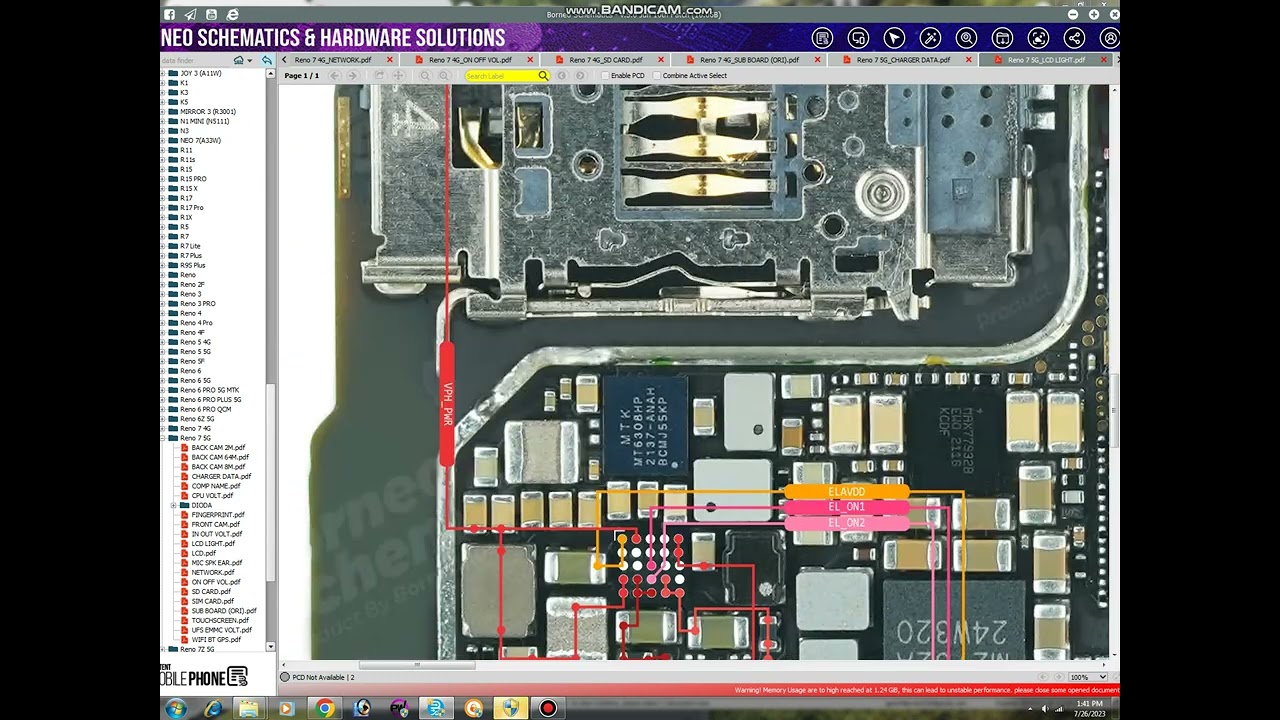Go to previous page arrow in PDF toolbar
Image resolution: width=1280 pixels, height=720 pixels.
pos(335,76)
